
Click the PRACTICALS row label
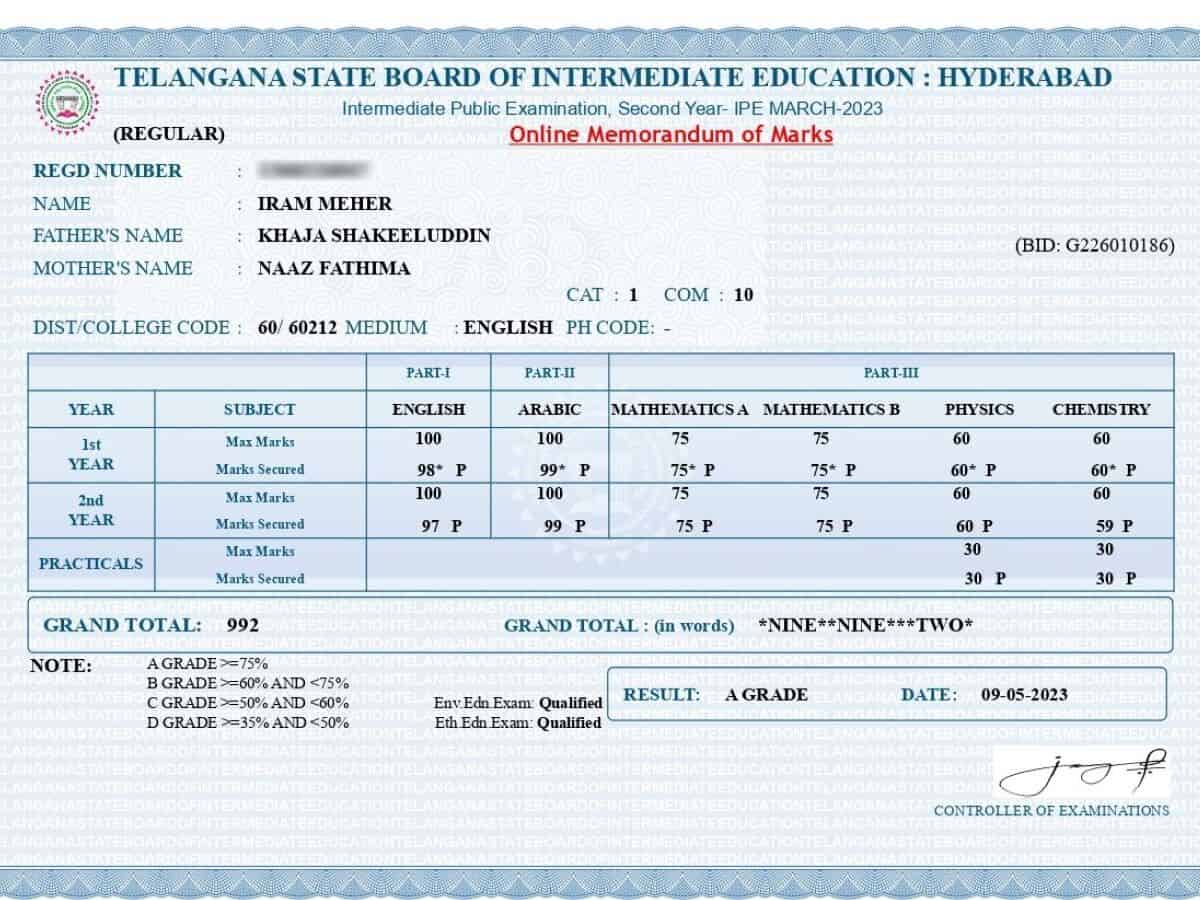pos(91,563)
